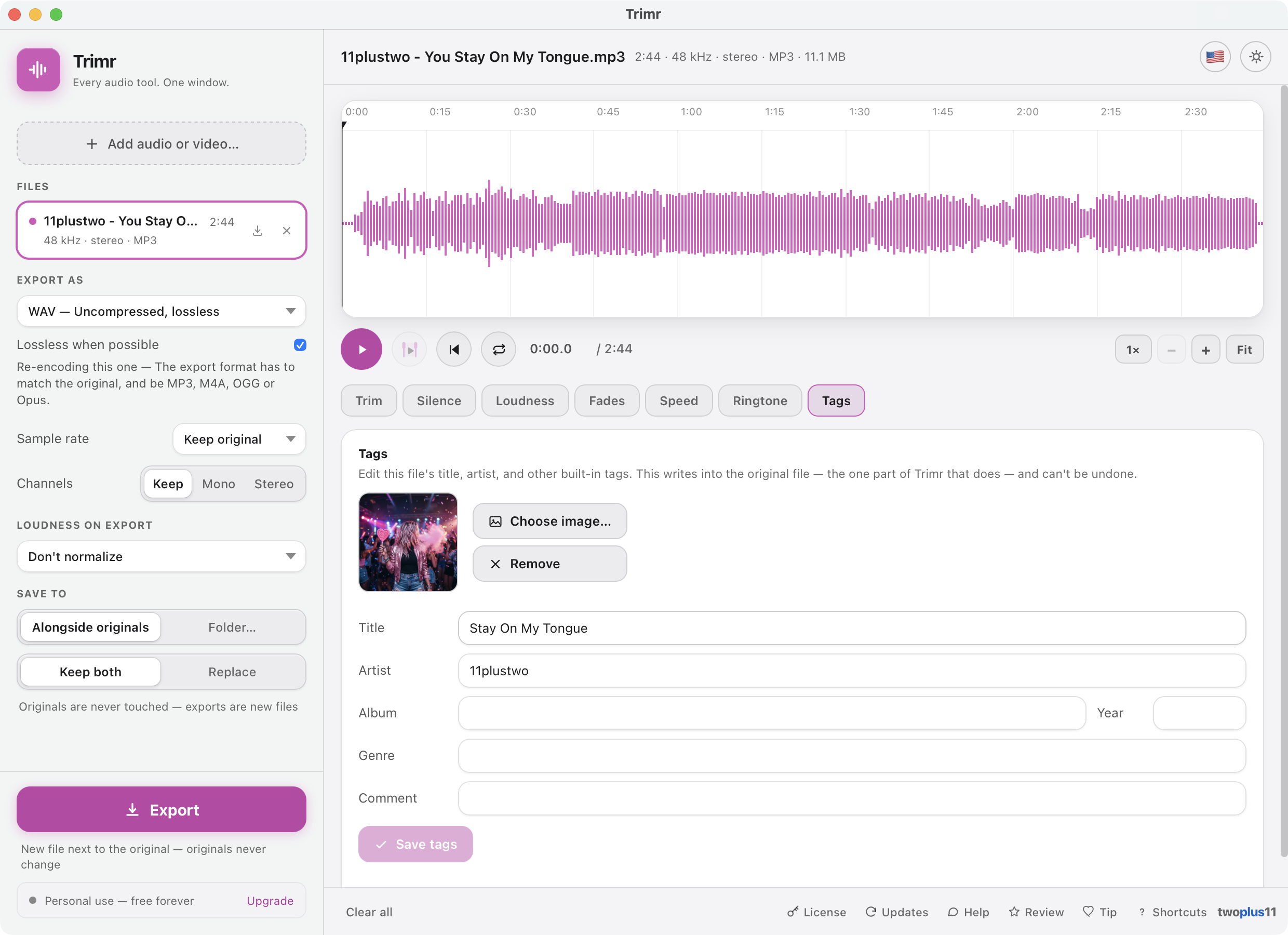
Task: Choose Folder... save location
Action: pyautogui.click(x=232, y=627)
